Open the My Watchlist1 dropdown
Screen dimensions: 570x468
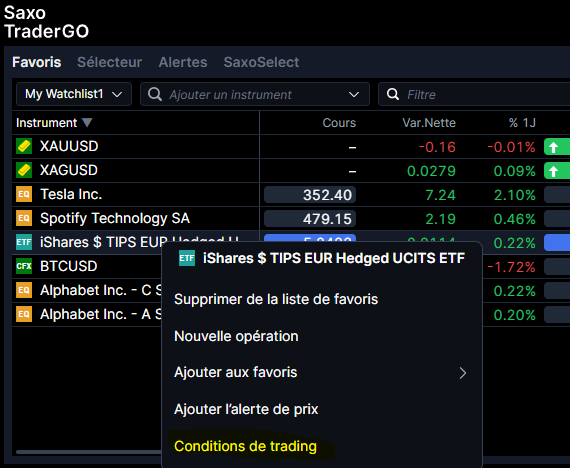(74, 94)
